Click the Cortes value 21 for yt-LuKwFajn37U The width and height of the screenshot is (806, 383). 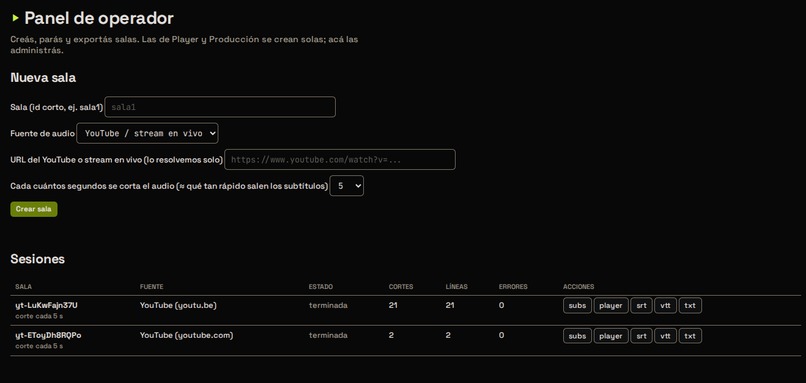pyautogui.click(x=393, y=305)
